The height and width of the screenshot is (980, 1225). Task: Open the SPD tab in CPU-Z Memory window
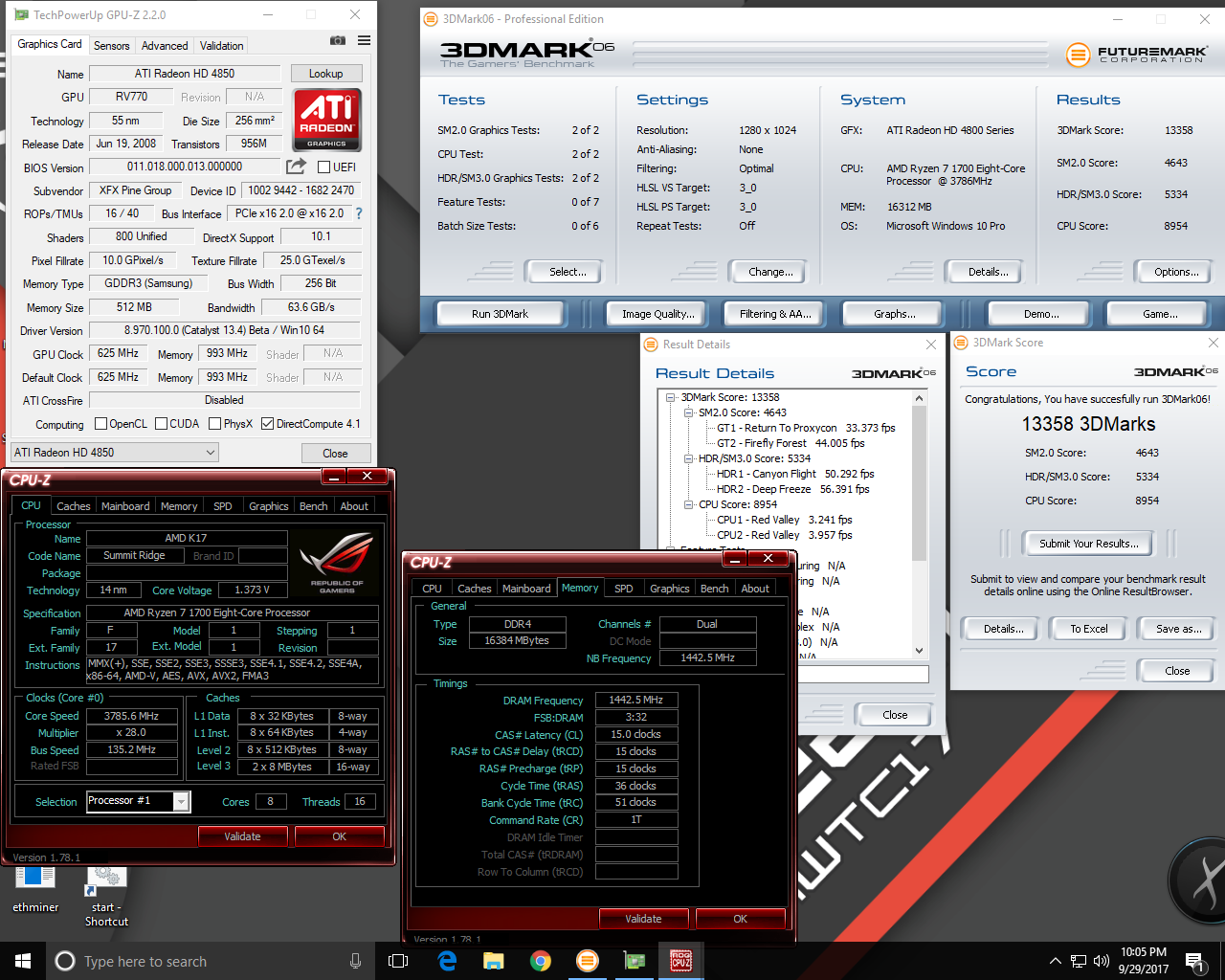click(624, 589)
